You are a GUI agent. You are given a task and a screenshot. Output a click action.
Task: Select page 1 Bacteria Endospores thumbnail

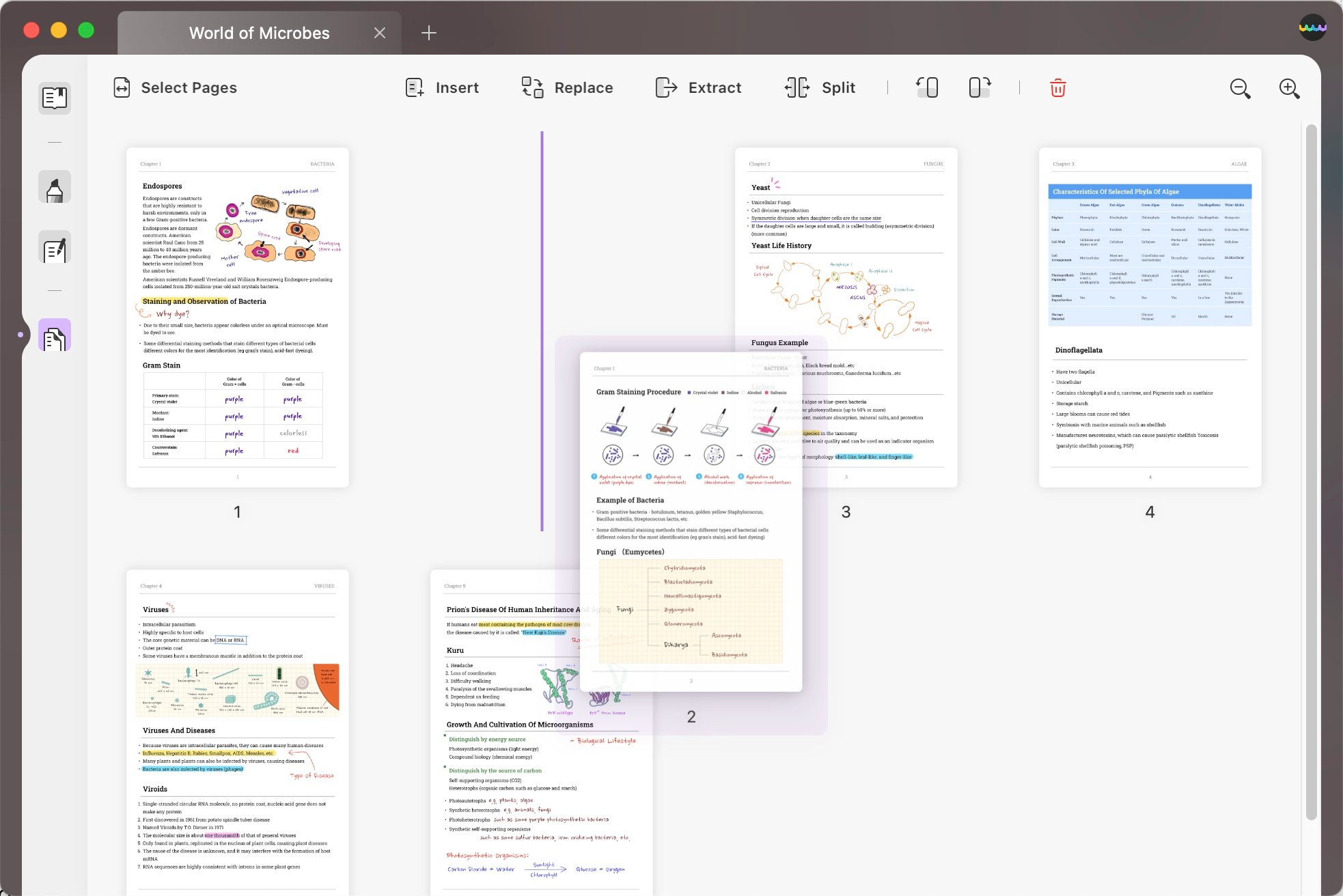click(x=238, y=318)
